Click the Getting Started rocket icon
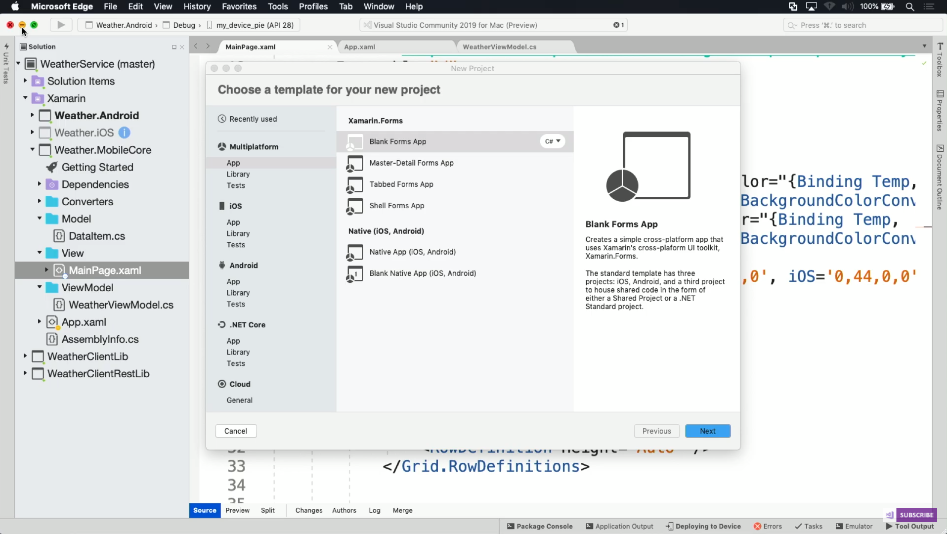947x534 pixels. pos(52,167)
